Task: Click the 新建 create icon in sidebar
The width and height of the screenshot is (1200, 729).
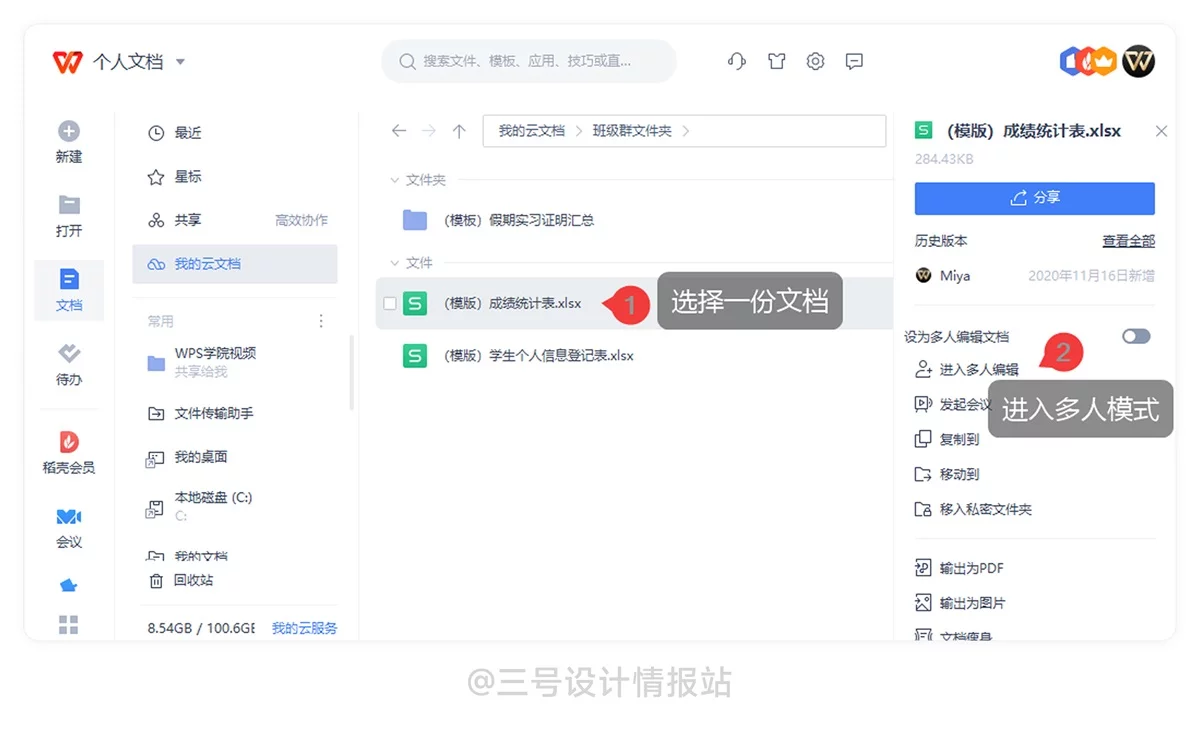Action: pyautogui.click(x=68, y=132)
